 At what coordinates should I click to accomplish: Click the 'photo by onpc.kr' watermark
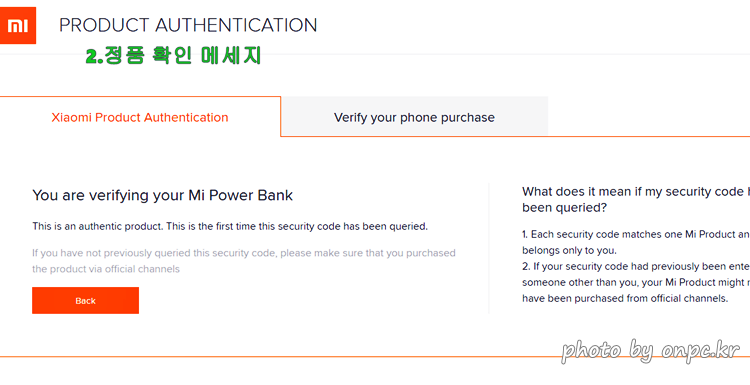(651, 351)
